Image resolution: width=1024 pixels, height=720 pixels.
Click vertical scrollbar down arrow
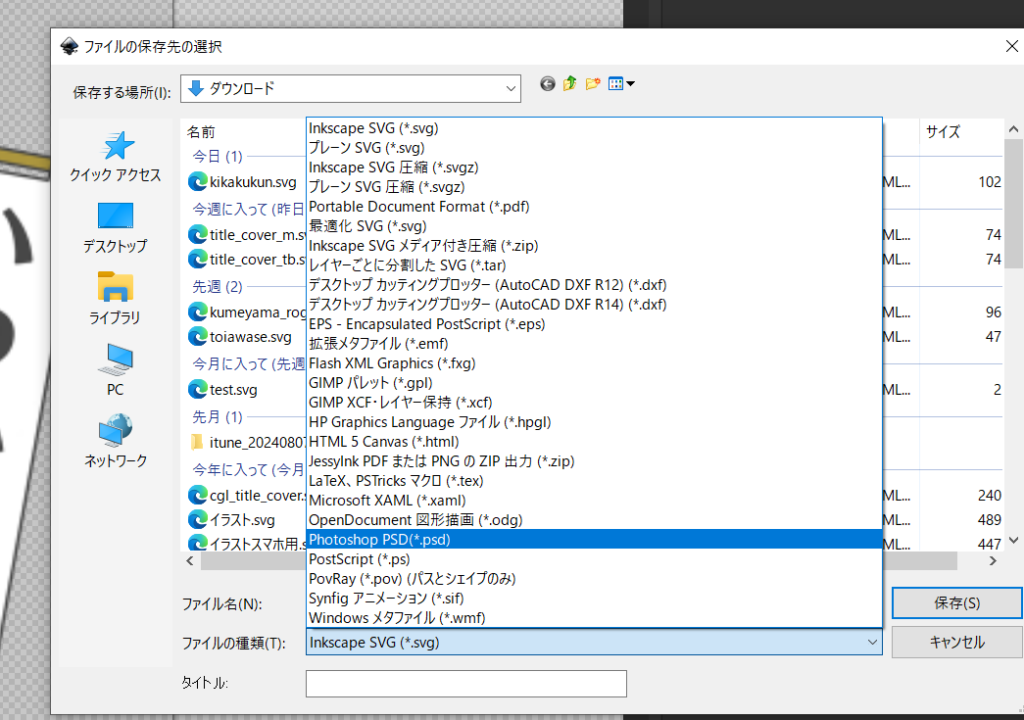(1014, 540)
